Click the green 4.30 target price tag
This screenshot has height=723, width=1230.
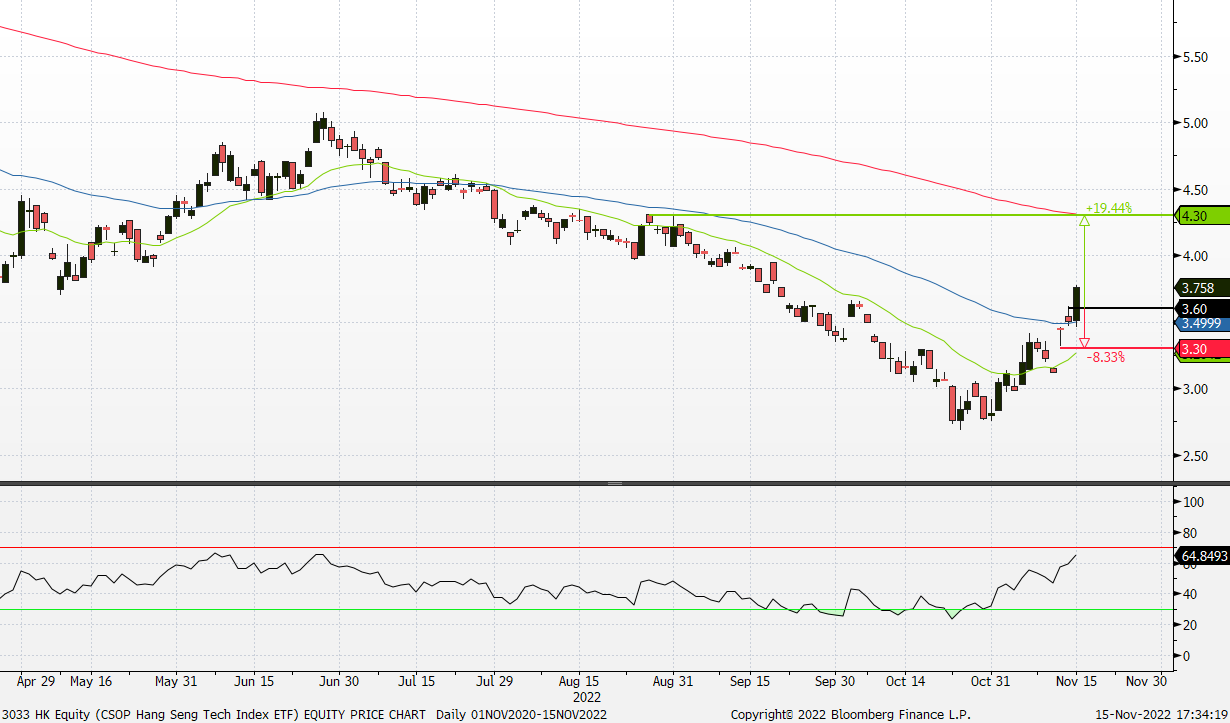coord(1202,215)
